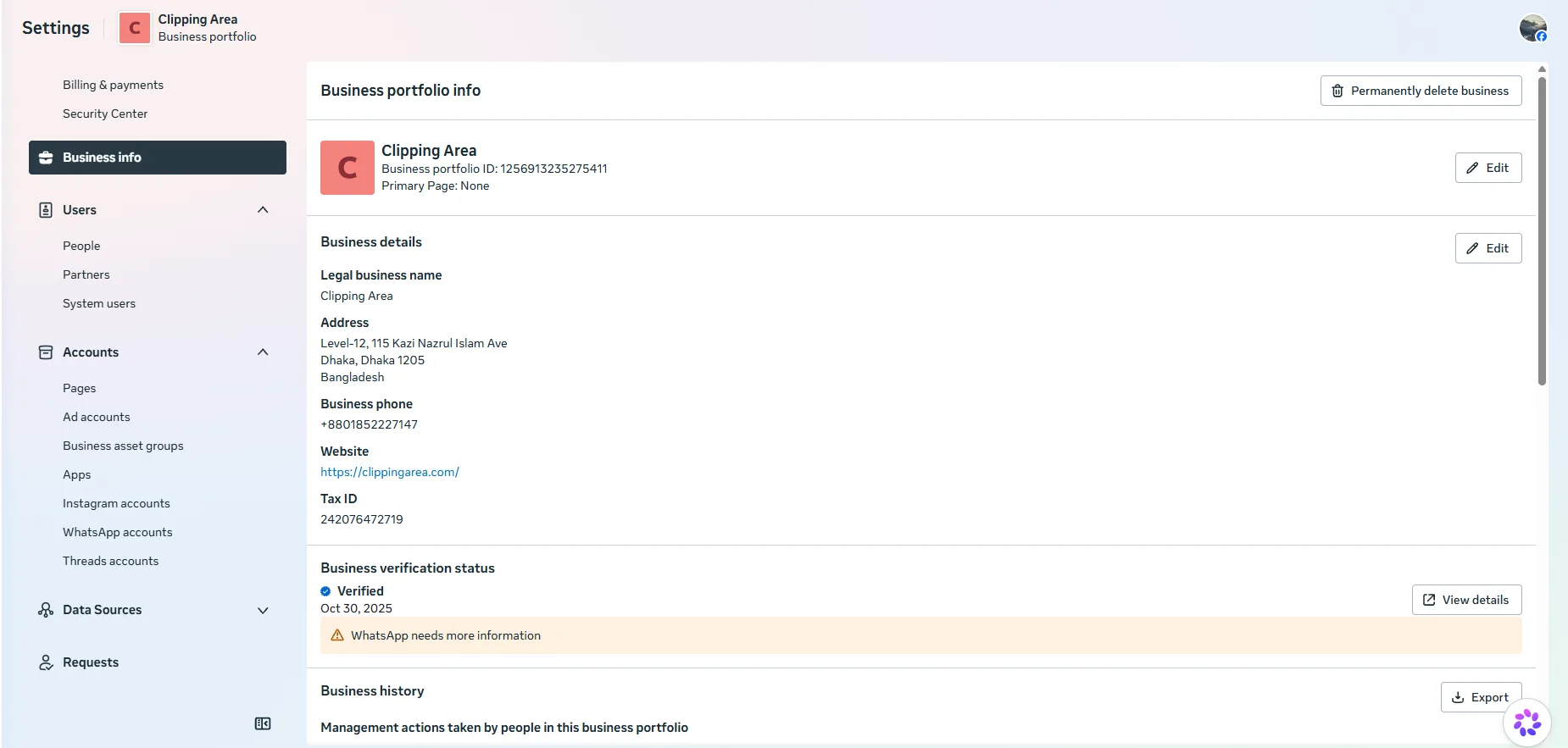Click the vertical scrollbar thumb
1568x748 pixels.
(1542, 230)
